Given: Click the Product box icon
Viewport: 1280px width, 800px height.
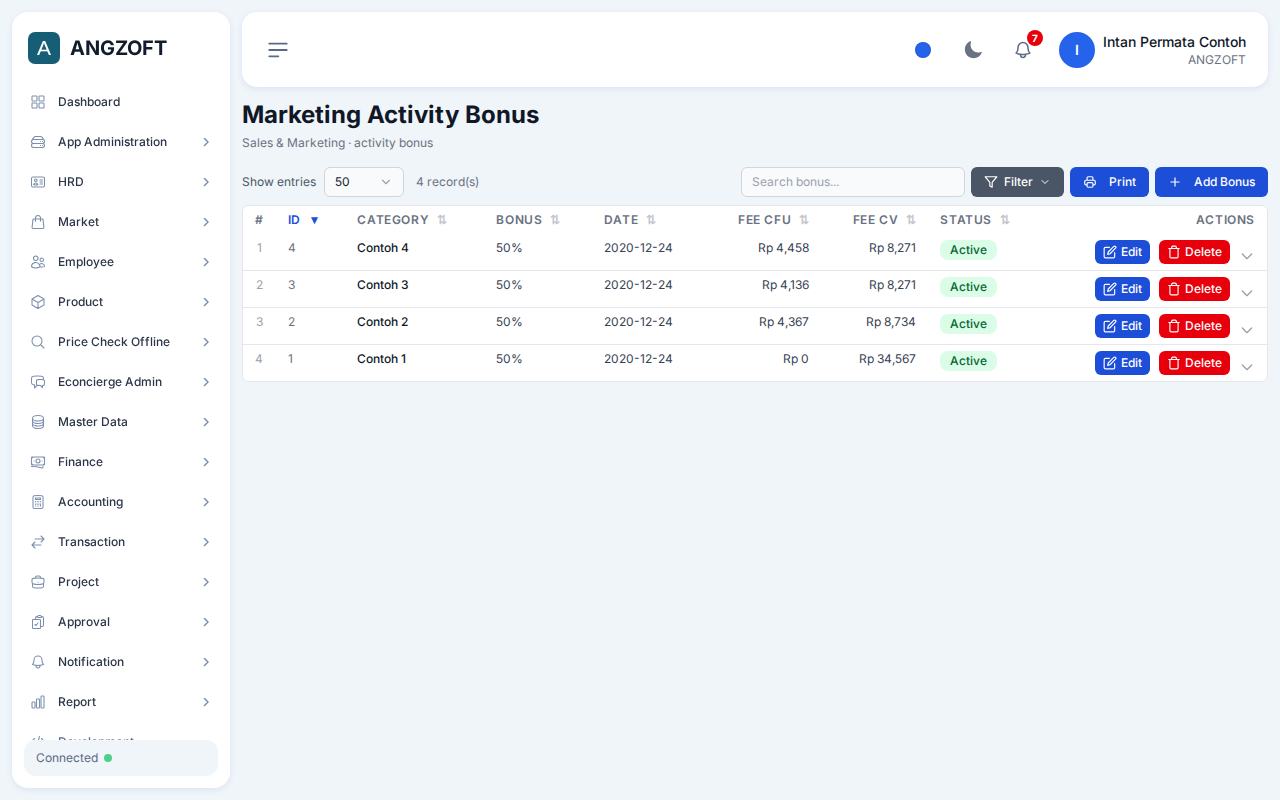Looking at the screenshot, I should pyautogui.click(x=38, y=302).
